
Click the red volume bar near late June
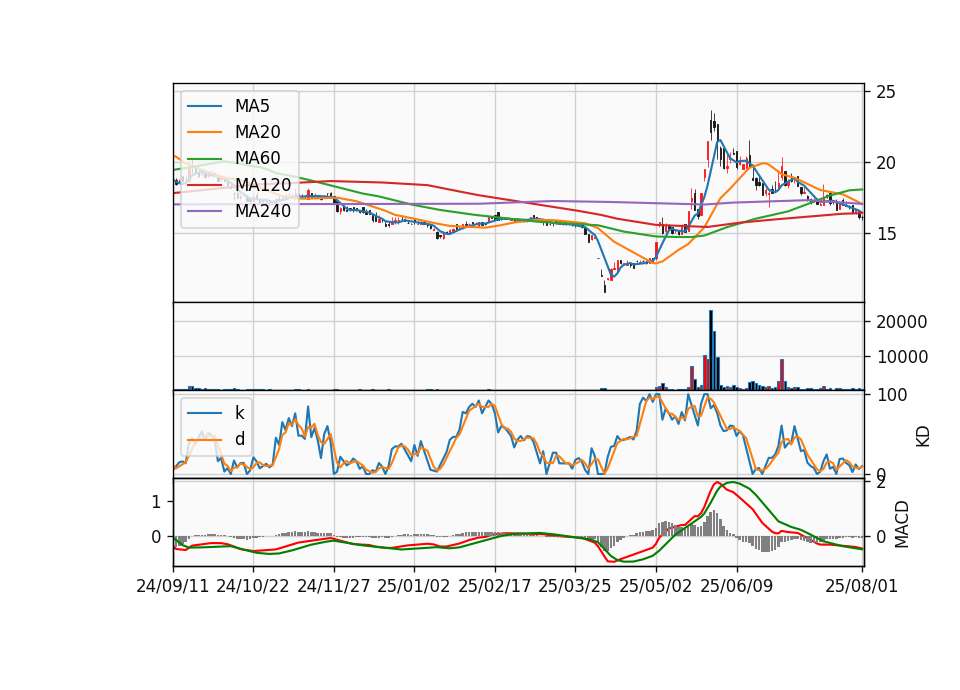(782, 375)
